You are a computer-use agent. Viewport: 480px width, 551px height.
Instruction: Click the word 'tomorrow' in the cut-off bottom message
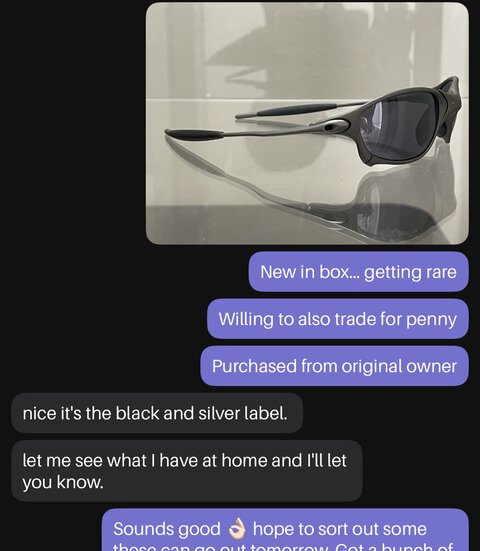(x=288, y=547)
